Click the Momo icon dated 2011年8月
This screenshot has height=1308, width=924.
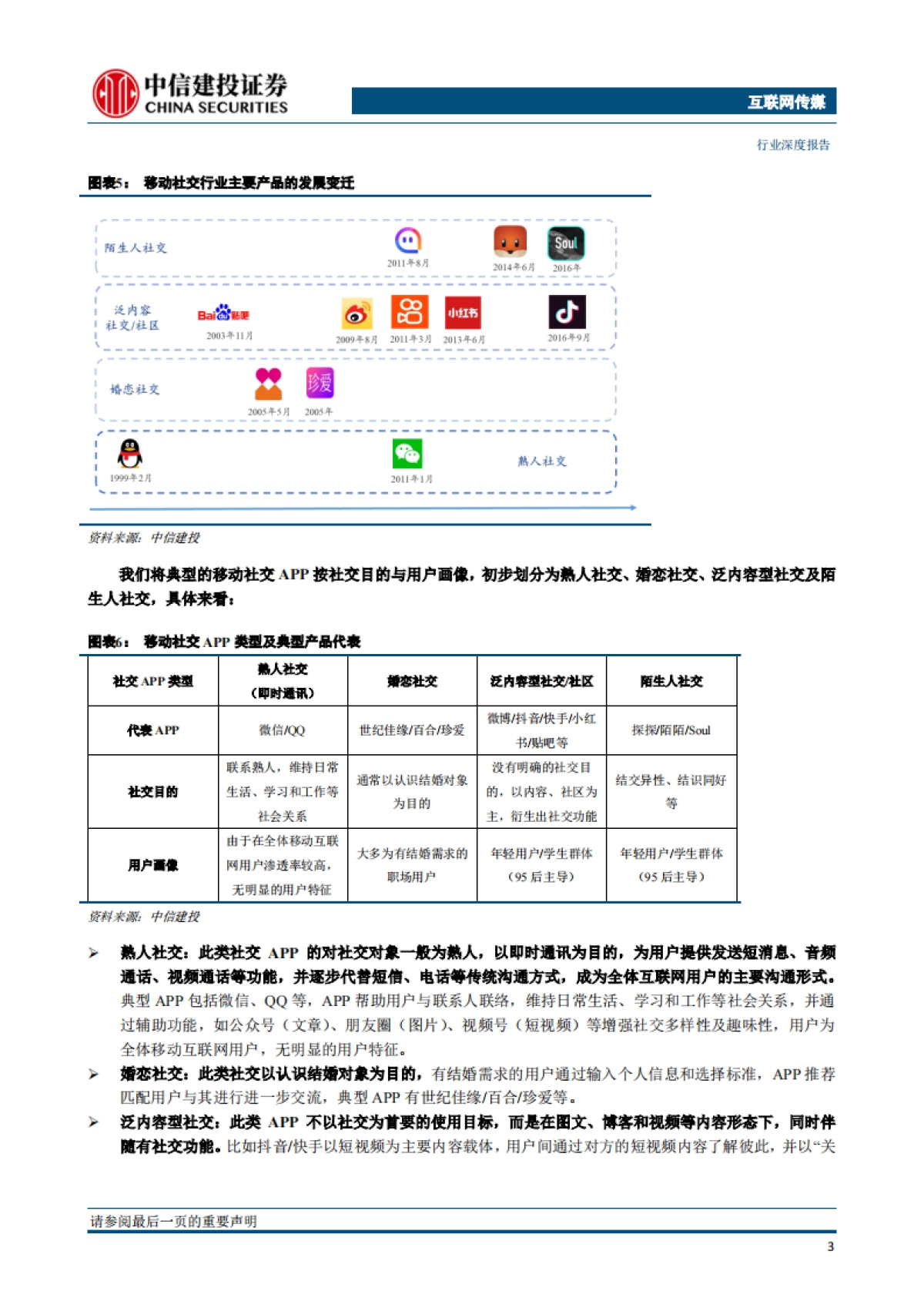point(408,240)
